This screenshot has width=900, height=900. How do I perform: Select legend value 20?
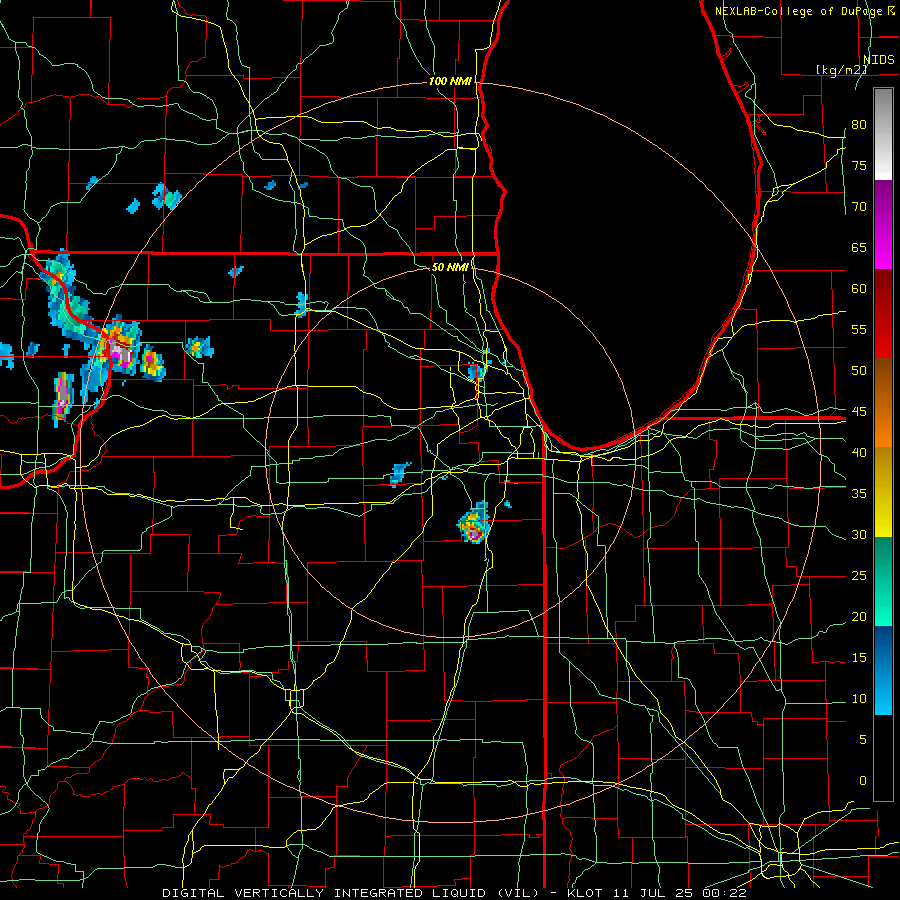[x=859, y=616]
